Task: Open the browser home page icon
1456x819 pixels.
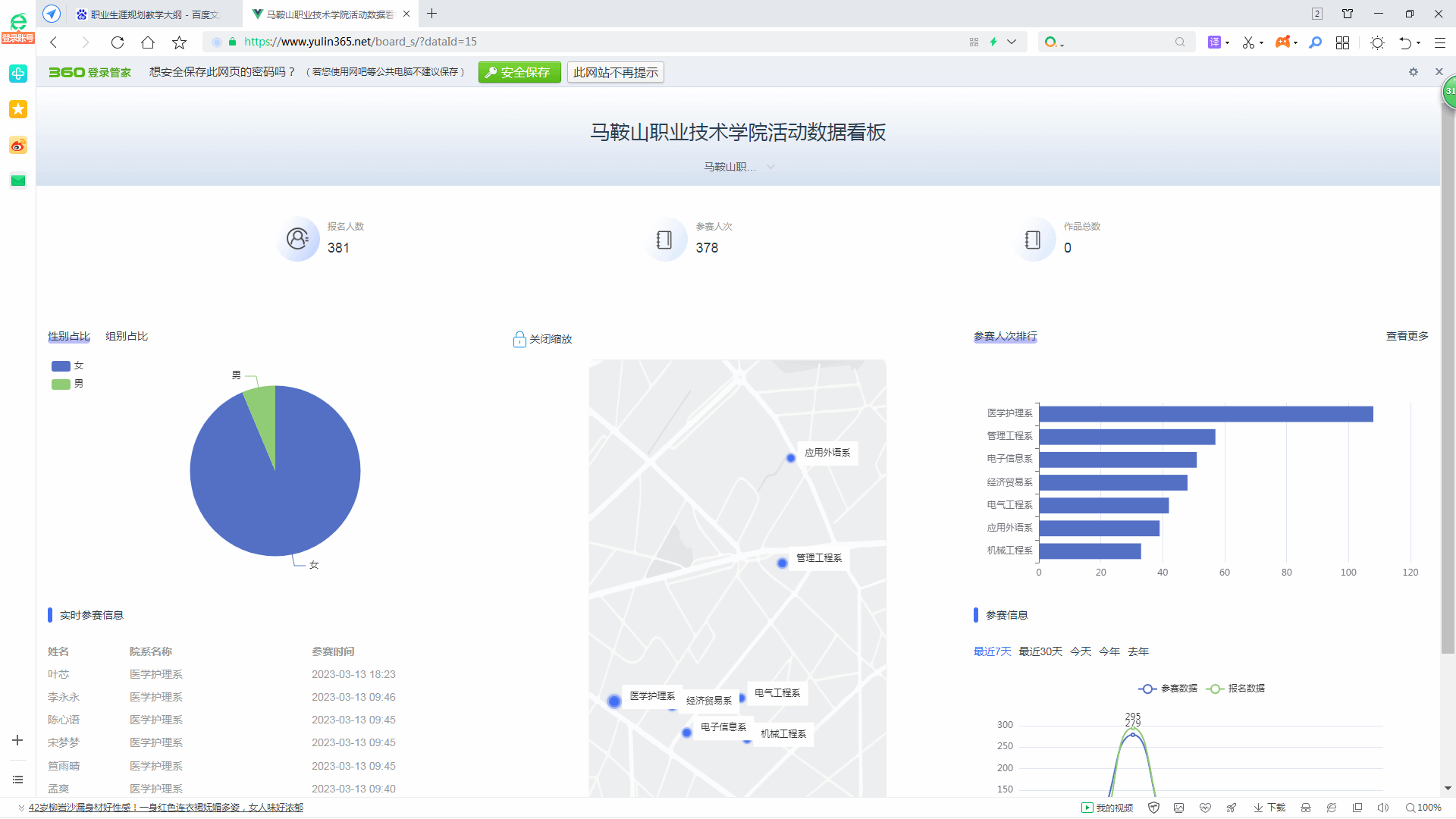Action: (x=148, y=42)
